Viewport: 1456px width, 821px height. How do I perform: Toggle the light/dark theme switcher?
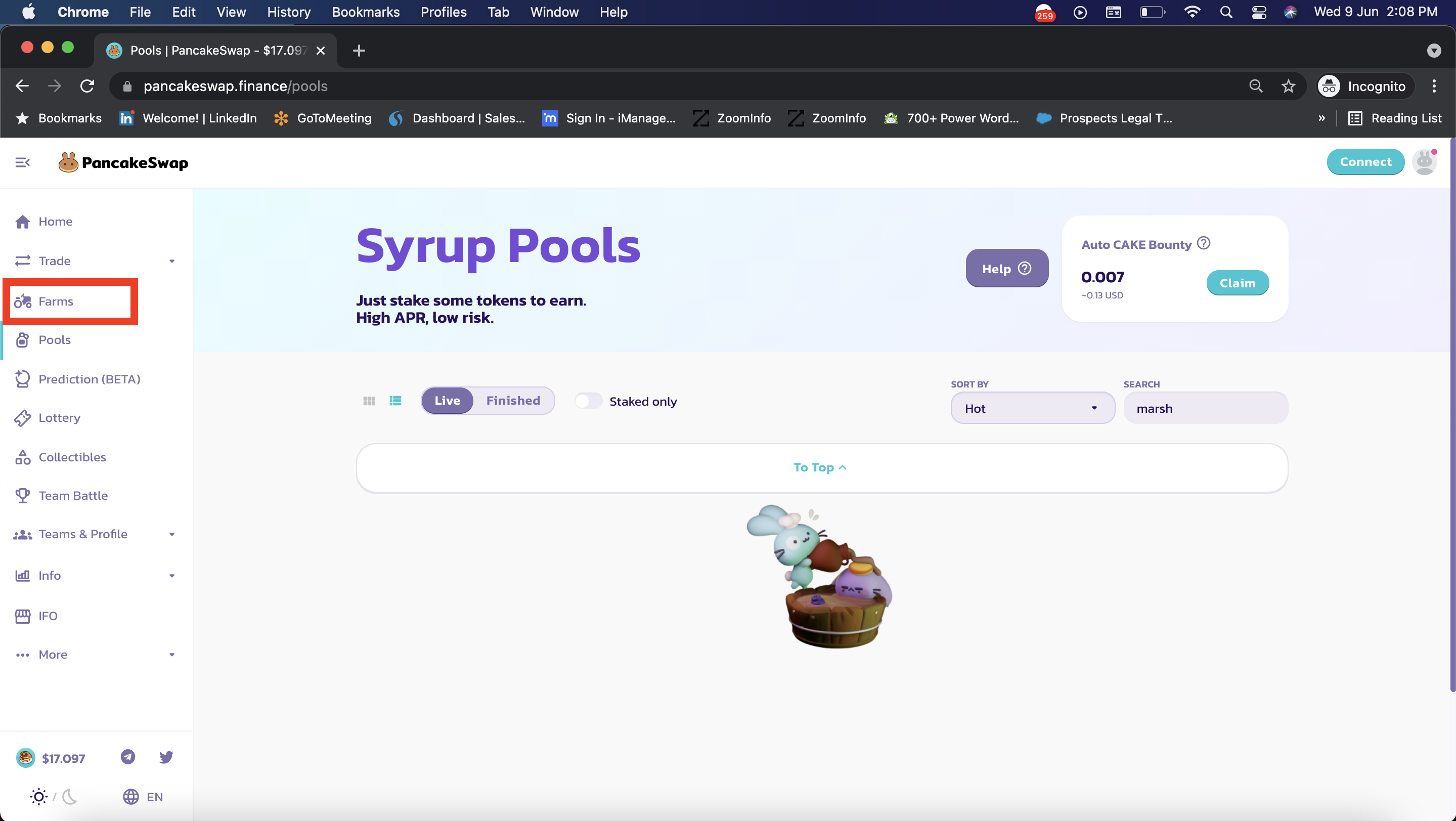coord(54,797)
